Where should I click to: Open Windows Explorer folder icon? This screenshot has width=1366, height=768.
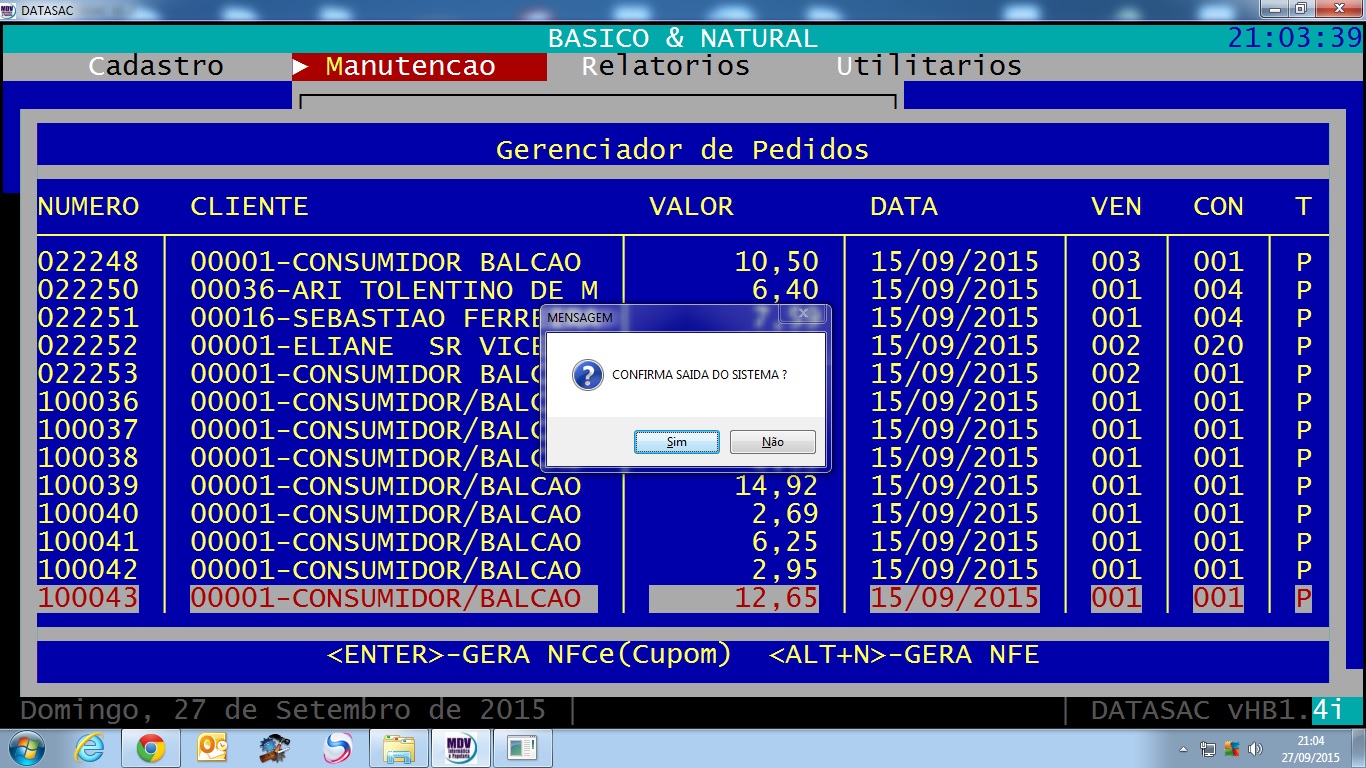point(398,748)
